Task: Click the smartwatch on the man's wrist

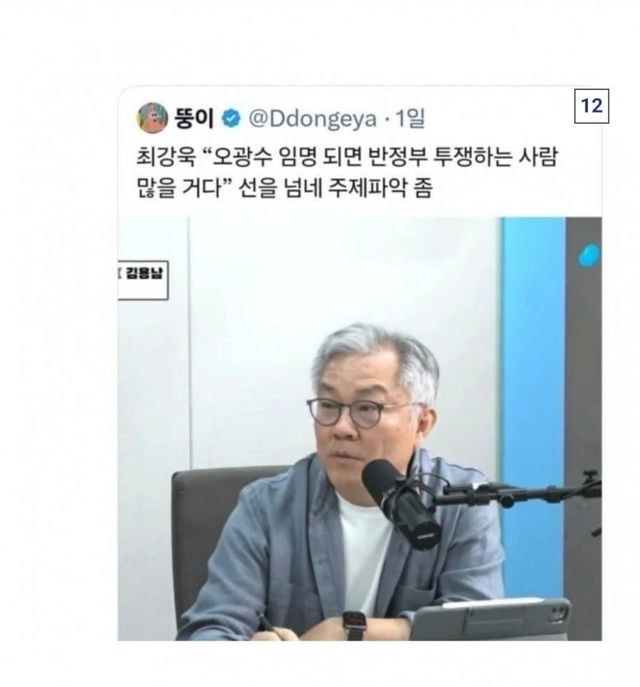Action: (x=354, y=626)
